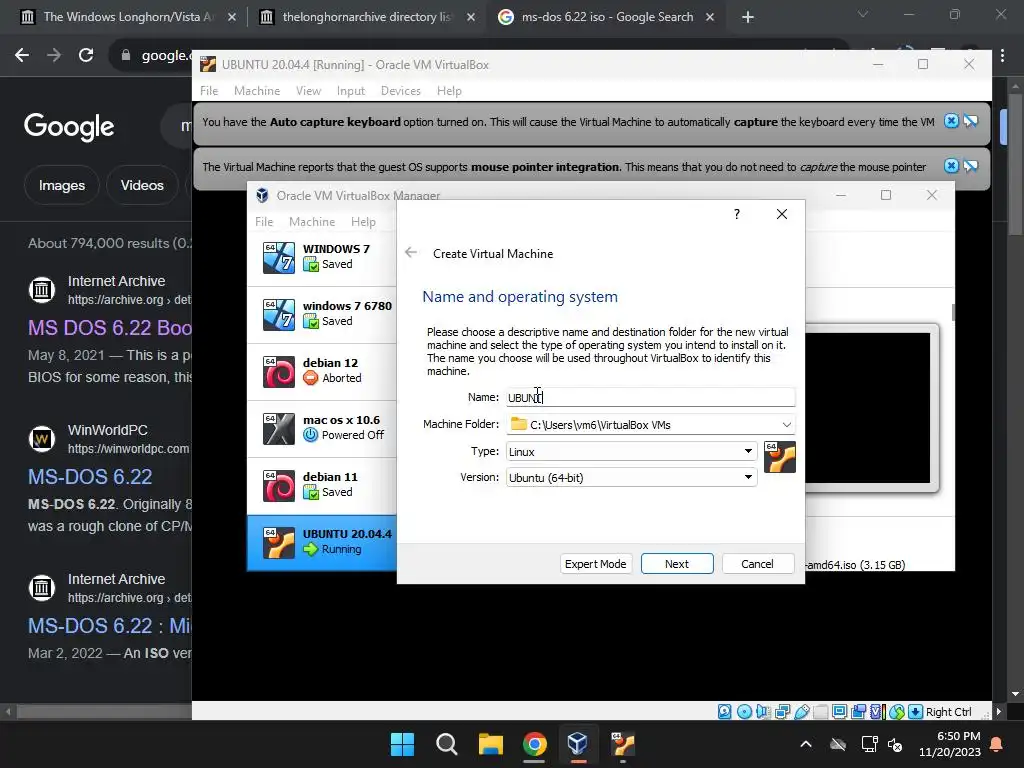The height and width of the screenshot is (768, 1024).
Task: Click the shared folders status icon
Action: pyautogui.click(x=821, y=711)
